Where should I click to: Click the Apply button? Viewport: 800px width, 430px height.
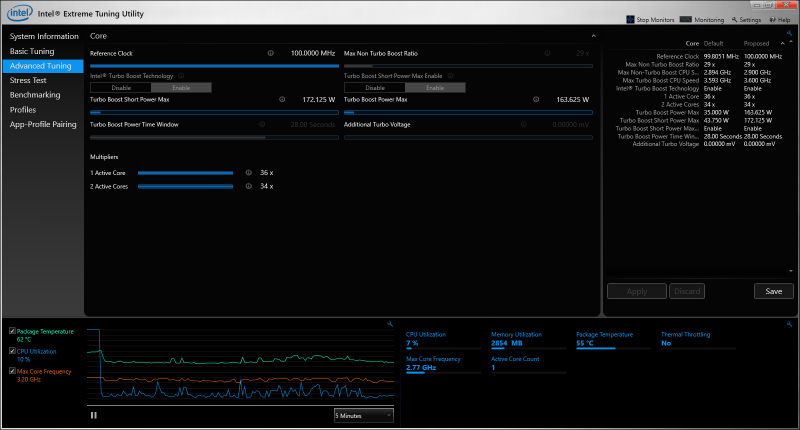click(x=637, y=291)
